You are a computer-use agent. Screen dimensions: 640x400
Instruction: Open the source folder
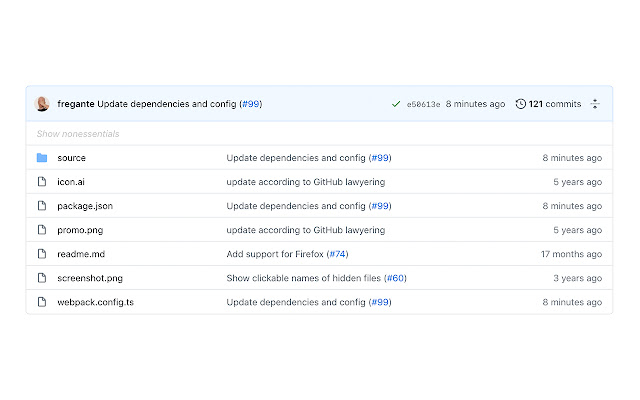[x=71, y=158]
